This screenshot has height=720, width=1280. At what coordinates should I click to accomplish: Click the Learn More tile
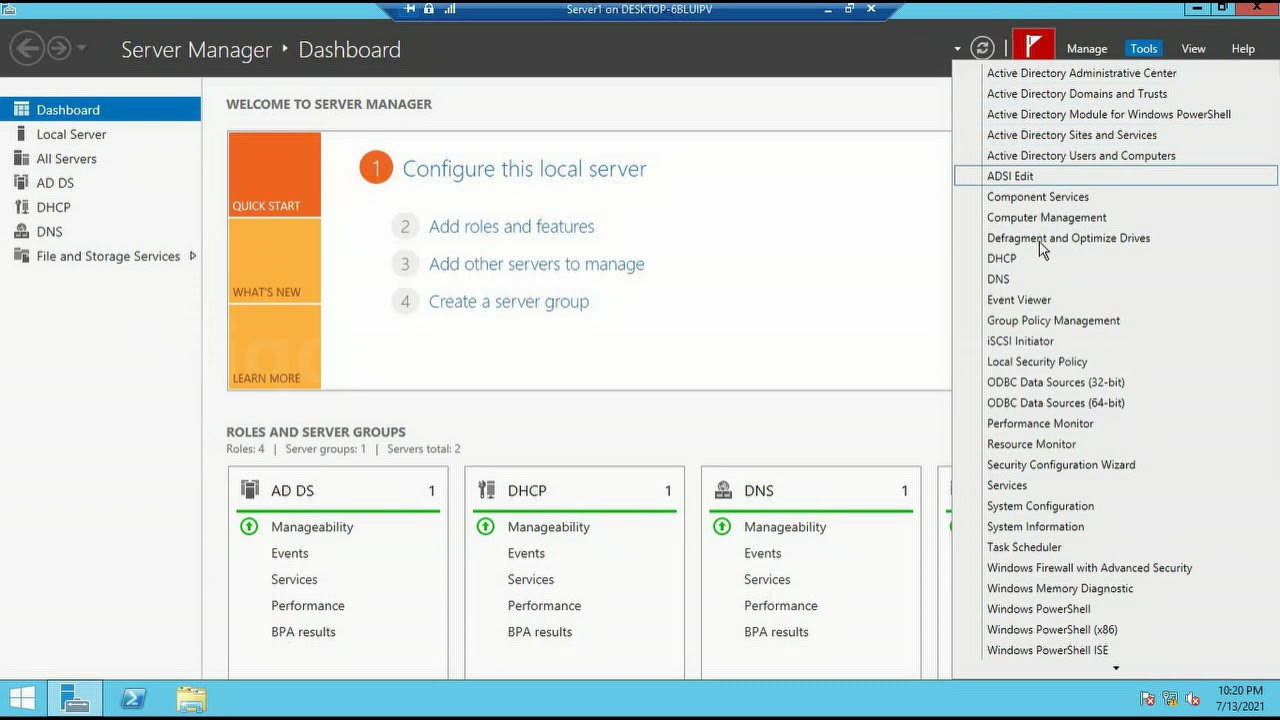[274, 347]
